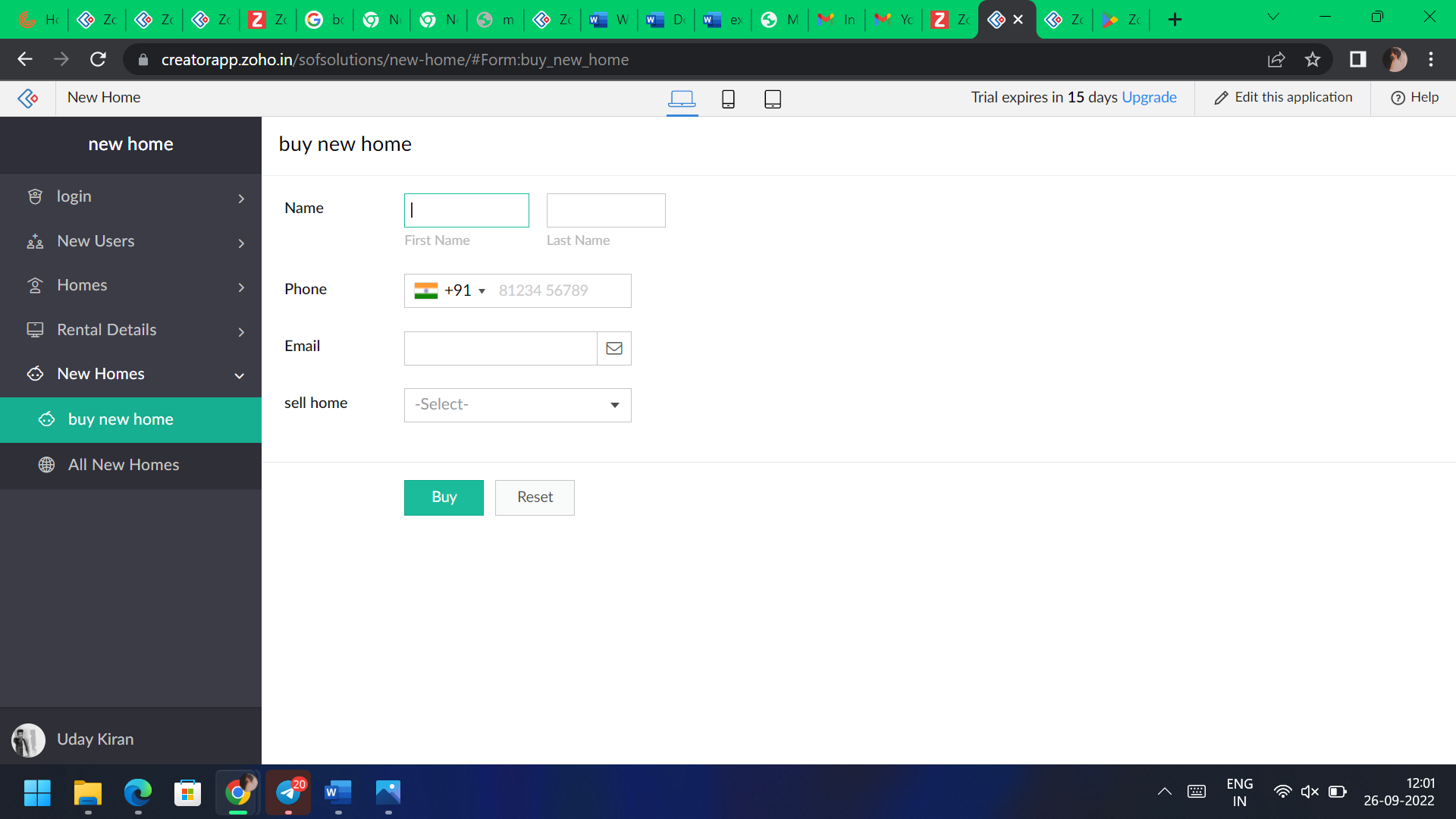The width and height of the screenshot is (1456, 819).
Task: Select the Rental Details icon
Action: (35, 329)
